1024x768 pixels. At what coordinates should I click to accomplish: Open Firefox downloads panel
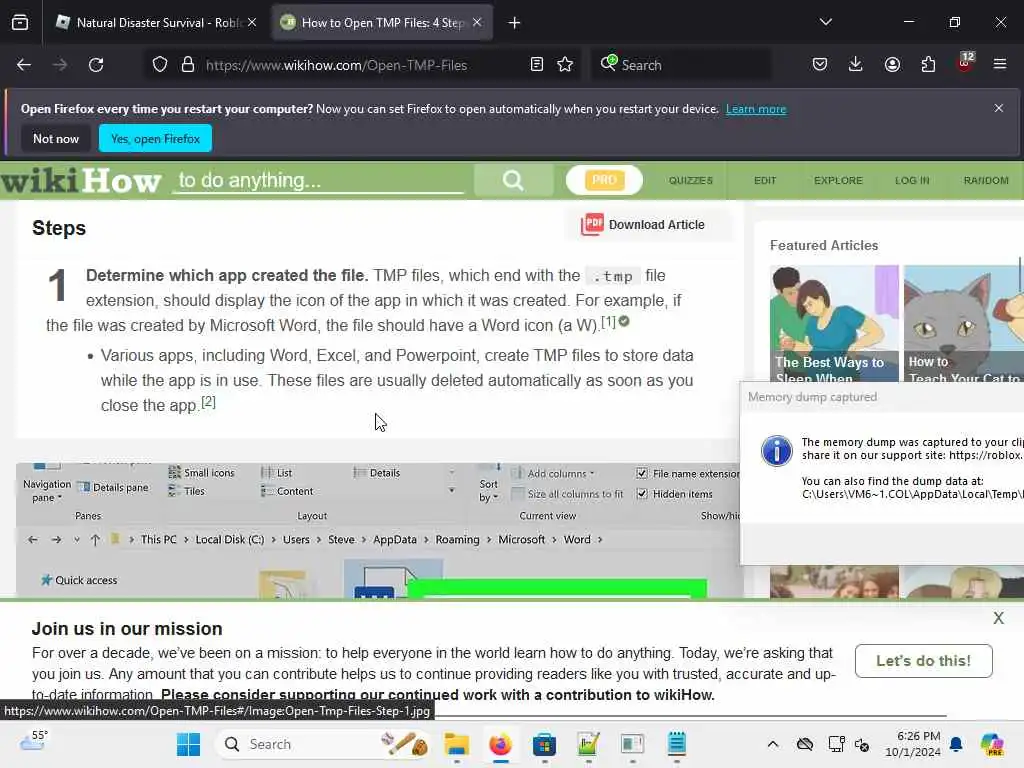pos(856,65)
